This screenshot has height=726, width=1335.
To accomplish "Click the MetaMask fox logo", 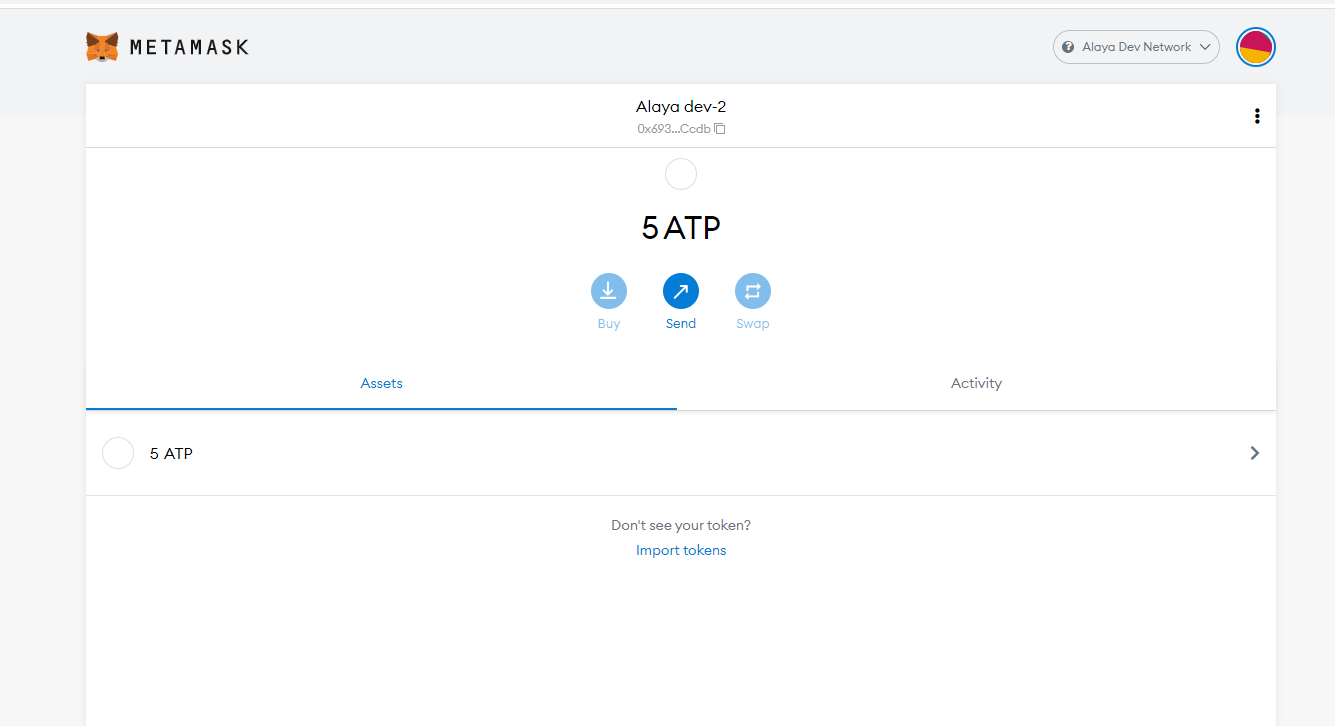I will tap(102, 47).
